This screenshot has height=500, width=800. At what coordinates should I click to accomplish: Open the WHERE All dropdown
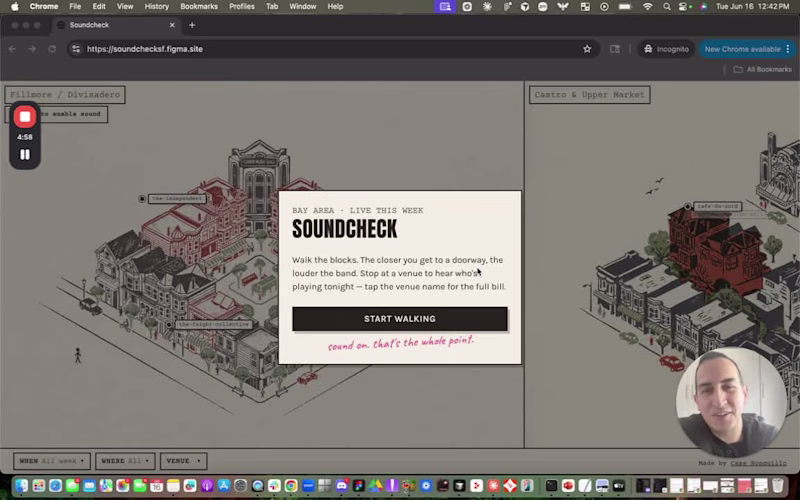pyautogui.click(x=125, y=461)
